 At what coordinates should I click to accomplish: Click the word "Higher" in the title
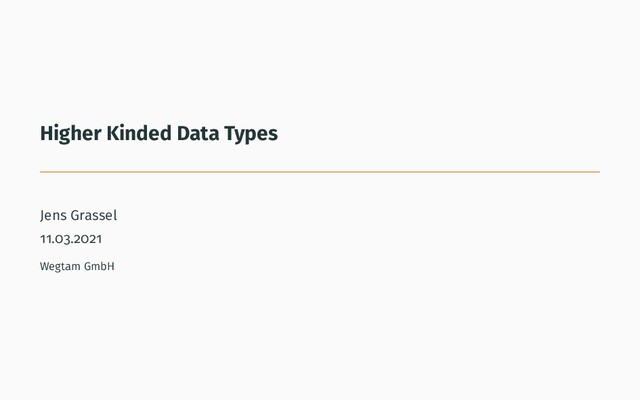[70, 133]
